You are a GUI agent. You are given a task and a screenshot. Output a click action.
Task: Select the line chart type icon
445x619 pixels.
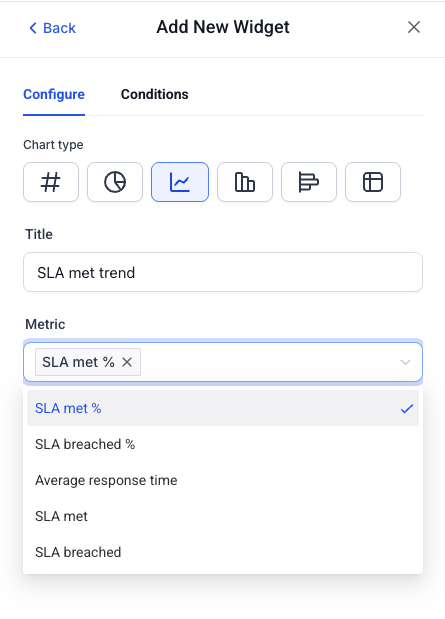[x=180, y=182]
